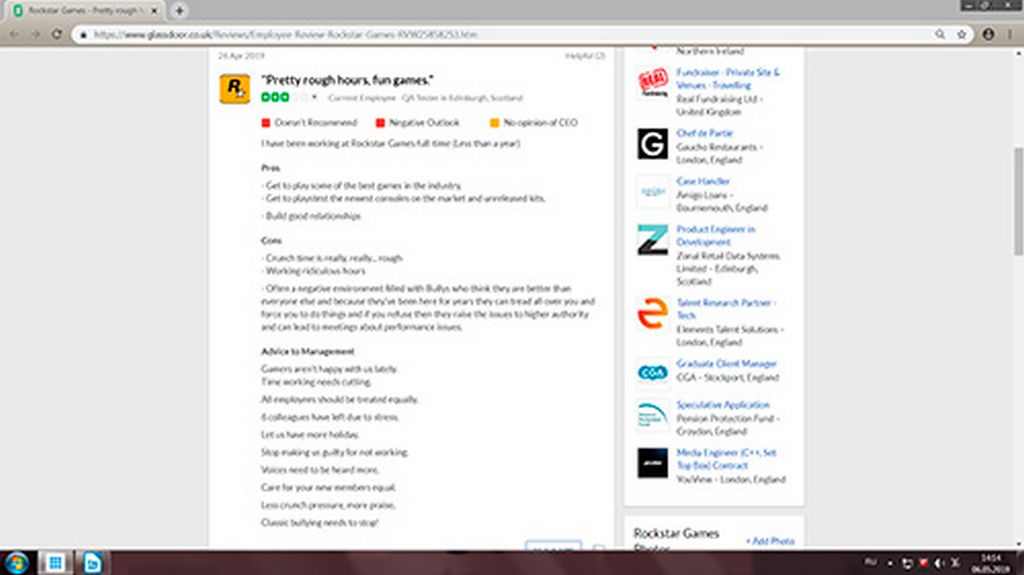Click the red flag tray icon
This screenshot has width=1024, height=575.
(x=923, y=563)
